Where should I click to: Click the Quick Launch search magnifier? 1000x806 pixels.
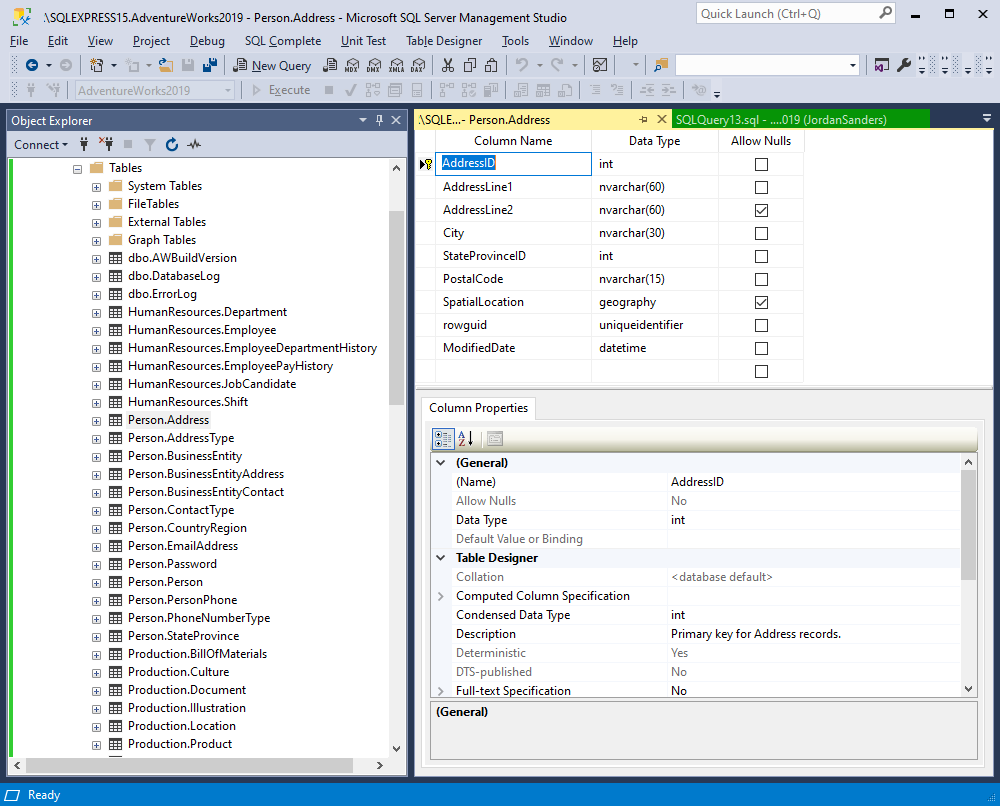click(x=885, y=13)
